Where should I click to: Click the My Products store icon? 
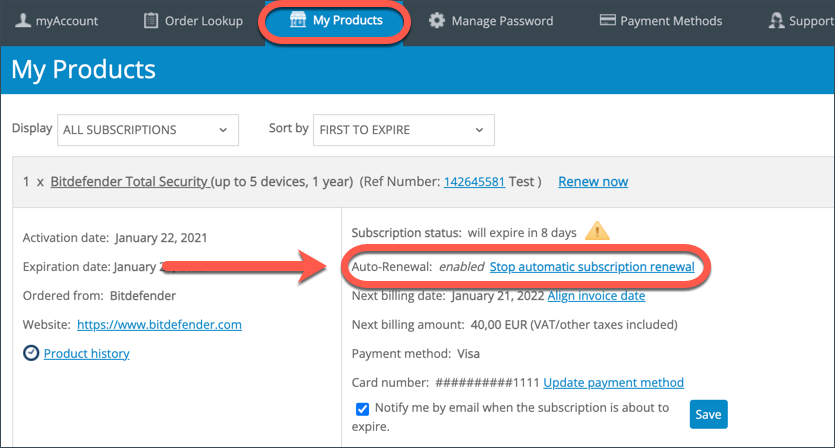pos(298,20)
